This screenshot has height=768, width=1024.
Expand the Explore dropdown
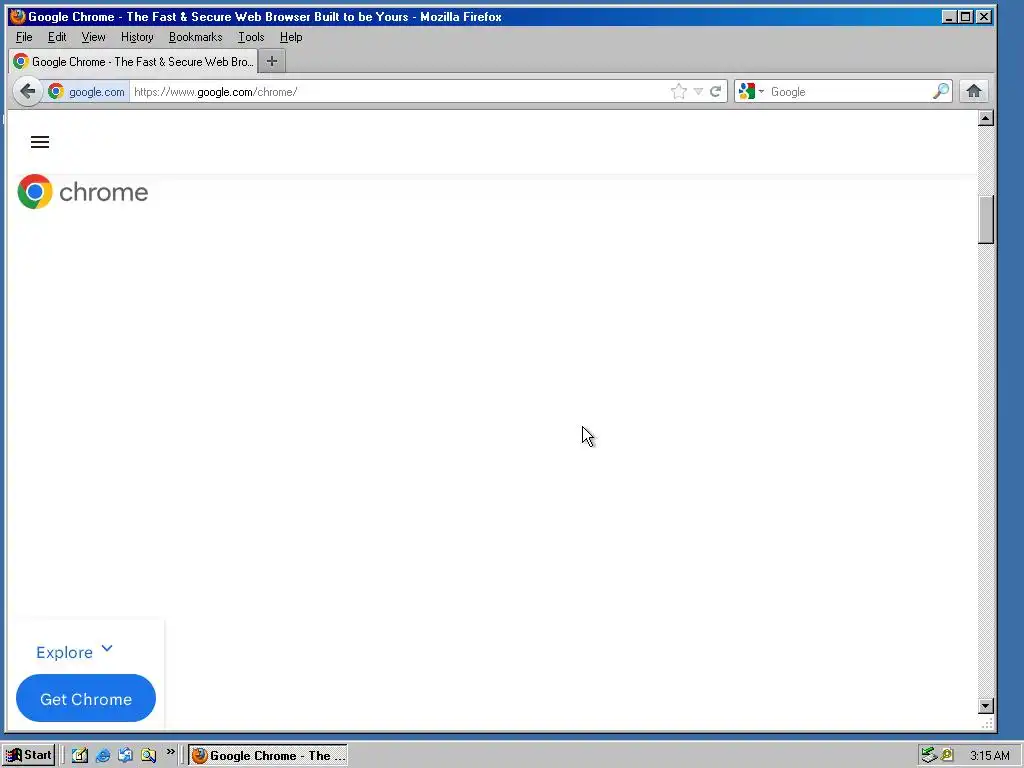click(74, 651)
